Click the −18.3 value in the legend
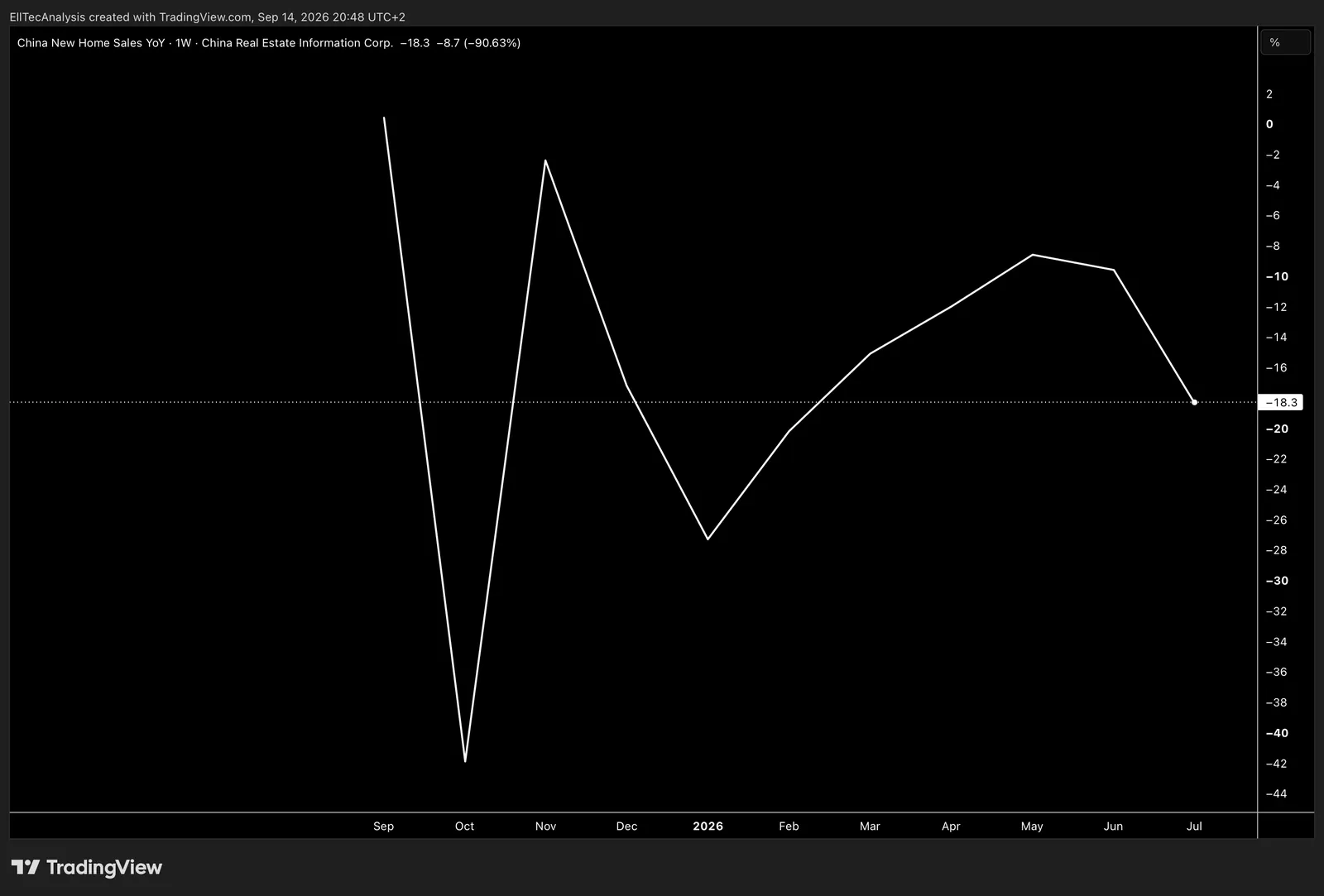This screenshot has height=896, width=1324. (415, 43)
